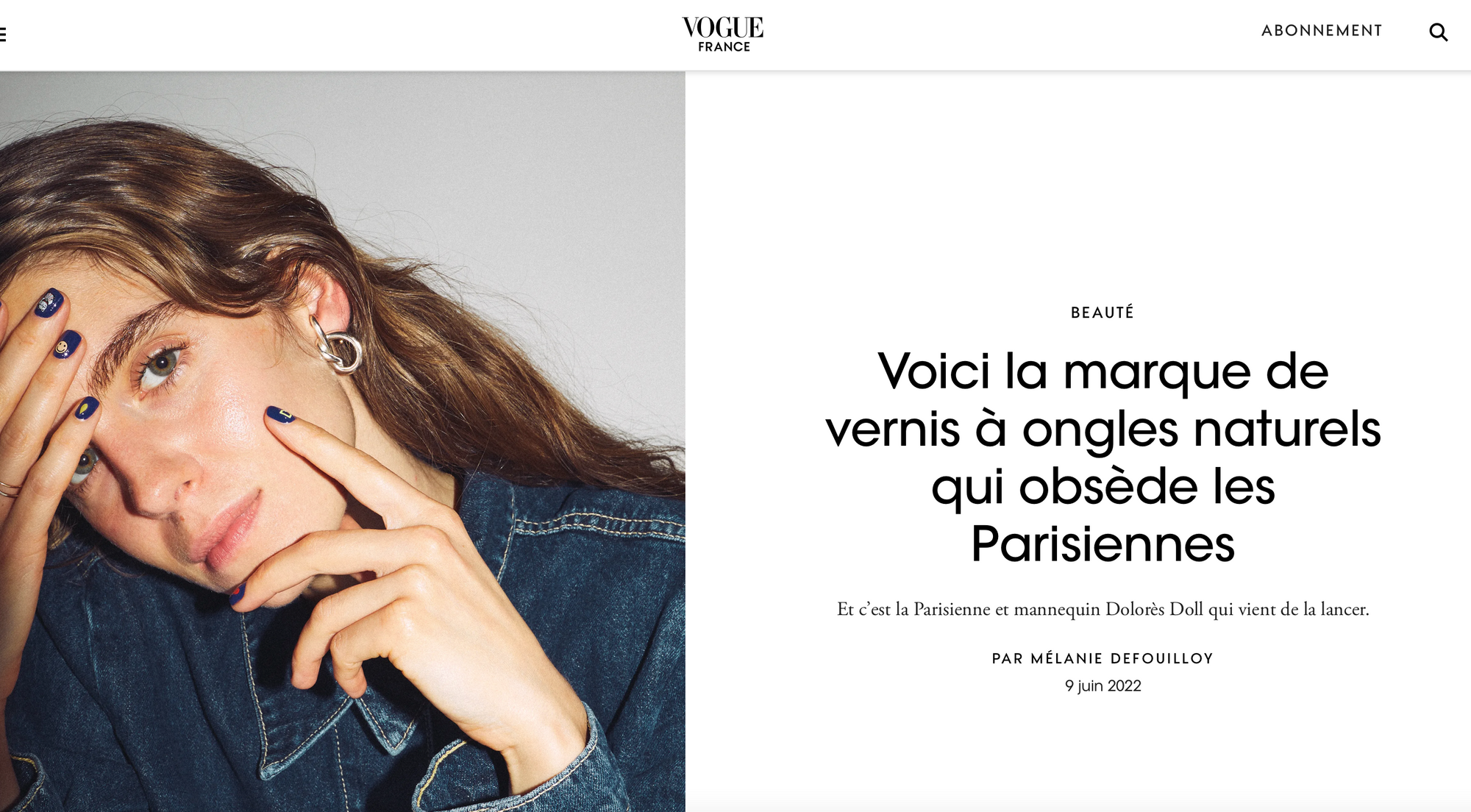
Task: Open author Mélanie Defouilloy's page
Action: [1122, 658]
